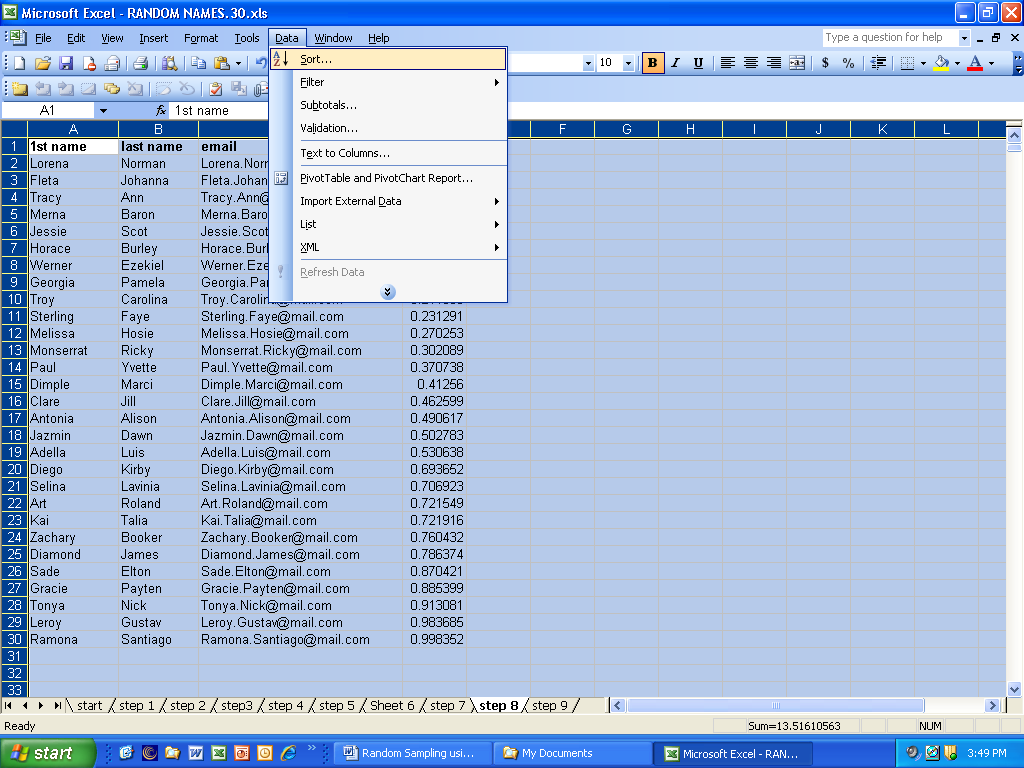Viewport: 1024px width, 768px height.
Task: Click the Save icon in the toolbar
Action: 66,63
